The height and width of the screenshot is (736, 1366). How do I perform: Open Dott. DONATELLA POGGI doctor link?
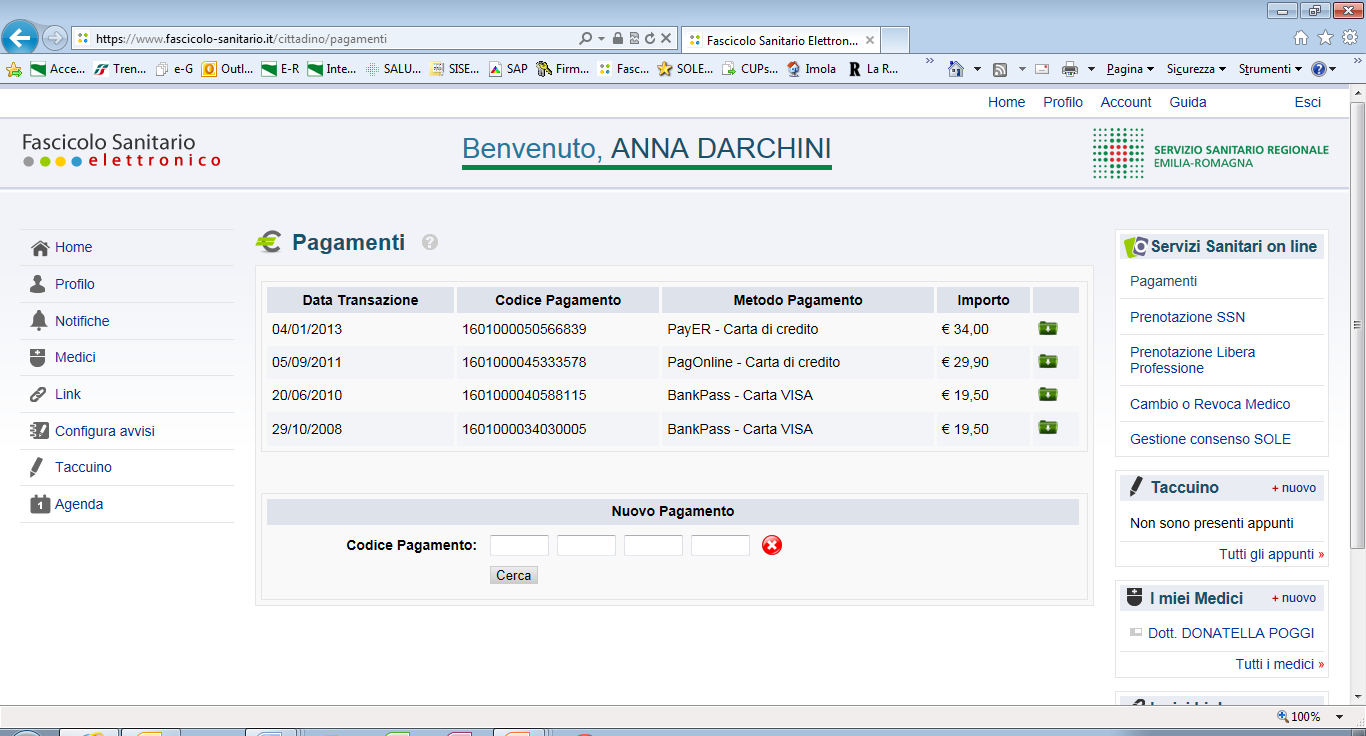1231,633
